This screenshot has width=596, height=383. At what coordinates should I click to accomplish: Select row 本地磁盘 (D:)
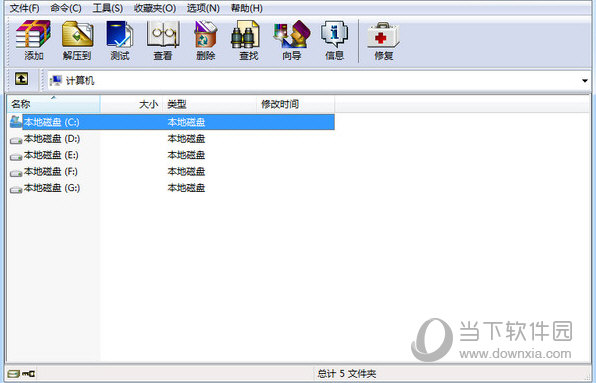click(171, 139)
